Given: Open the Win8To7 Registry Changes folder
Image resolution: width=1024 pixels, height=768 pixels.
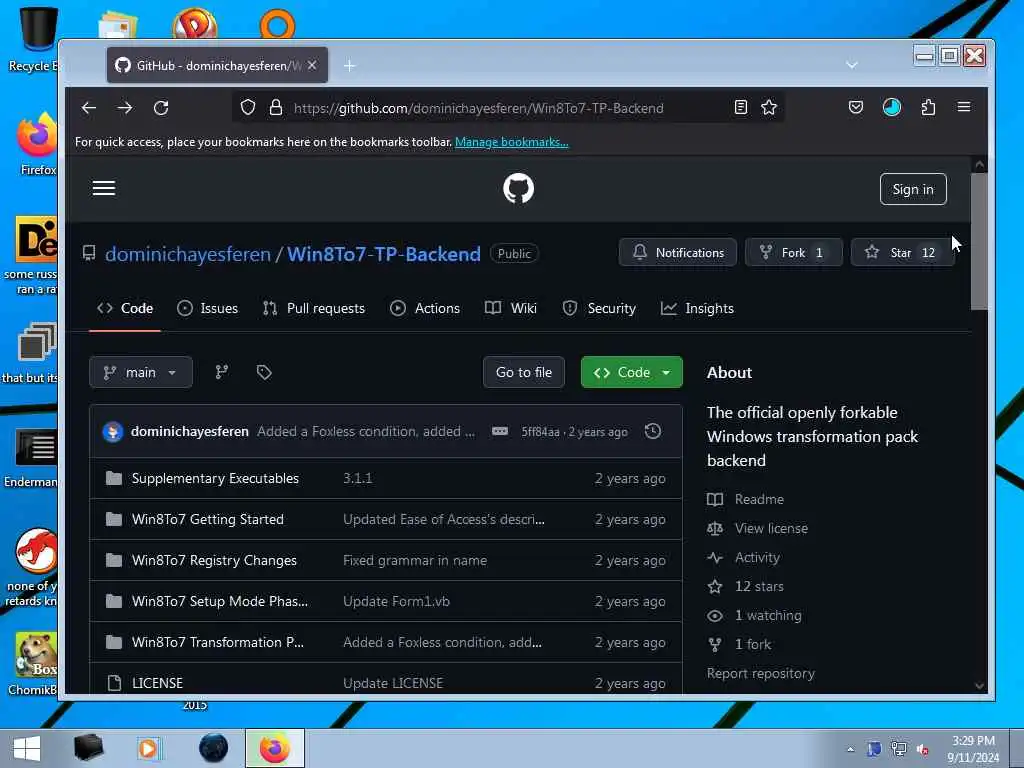Looking at the screenshot, I should (x=214, y=560).
